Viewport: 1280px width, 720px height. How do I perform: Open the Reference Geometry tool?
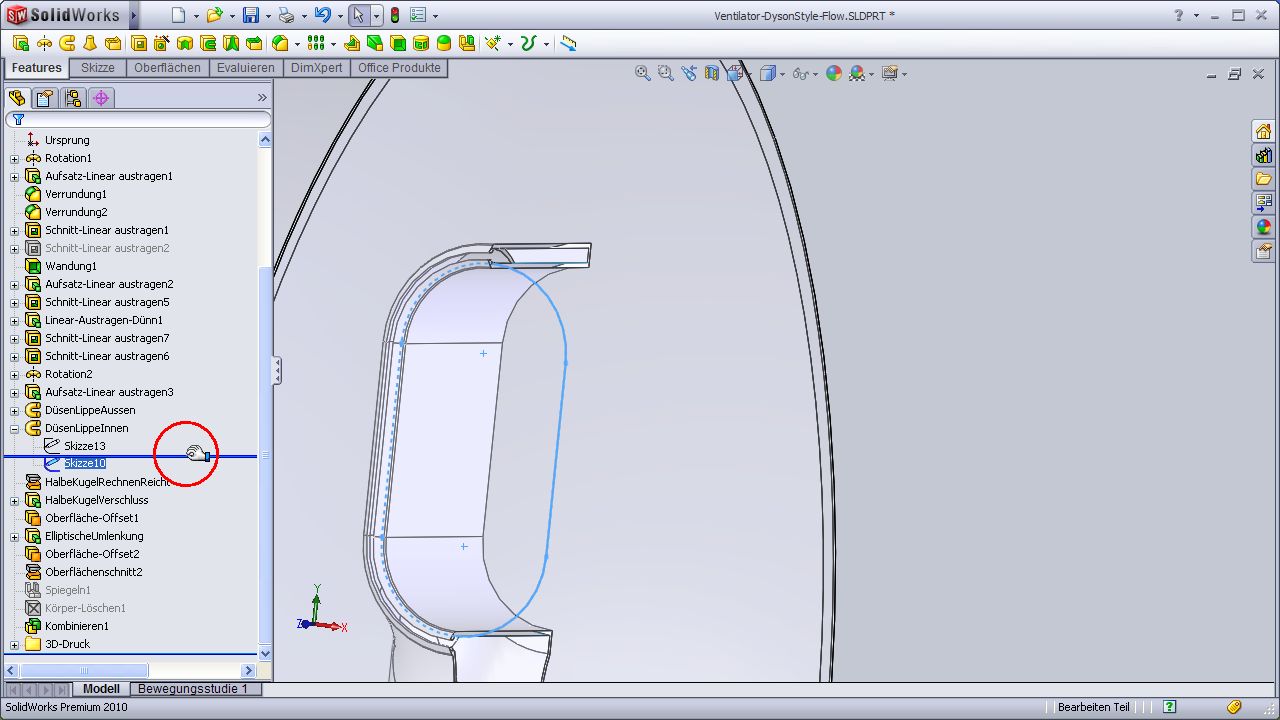(x=493, y=43)
